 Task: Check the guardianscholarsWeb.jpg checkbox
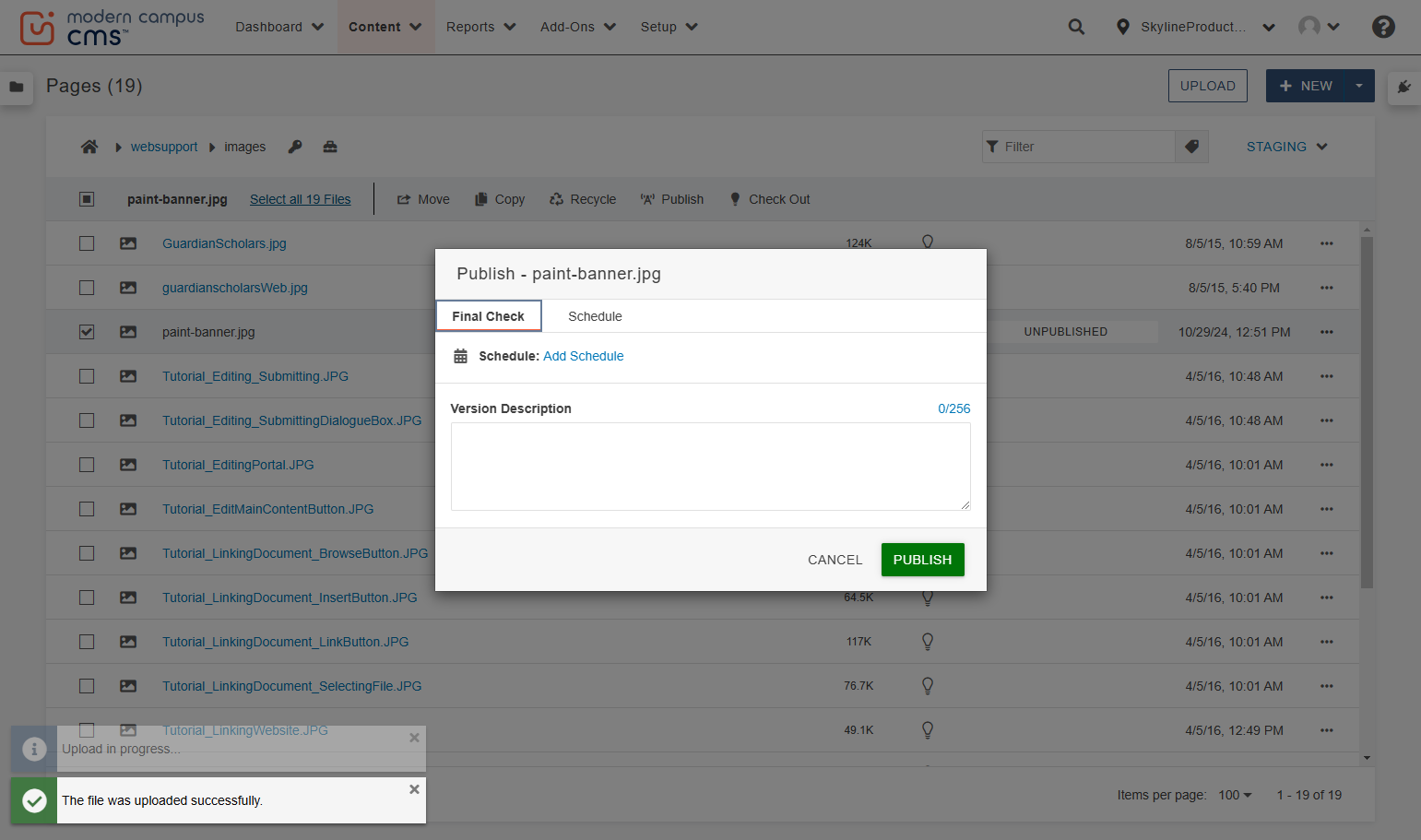tap(87, 288)
